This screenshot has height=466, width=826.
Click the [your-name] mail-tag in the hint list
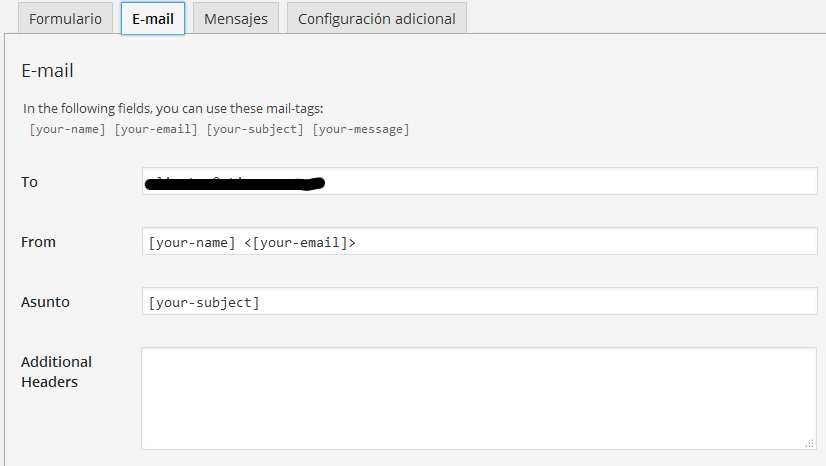pyautogui.click(x=67, y=129)
